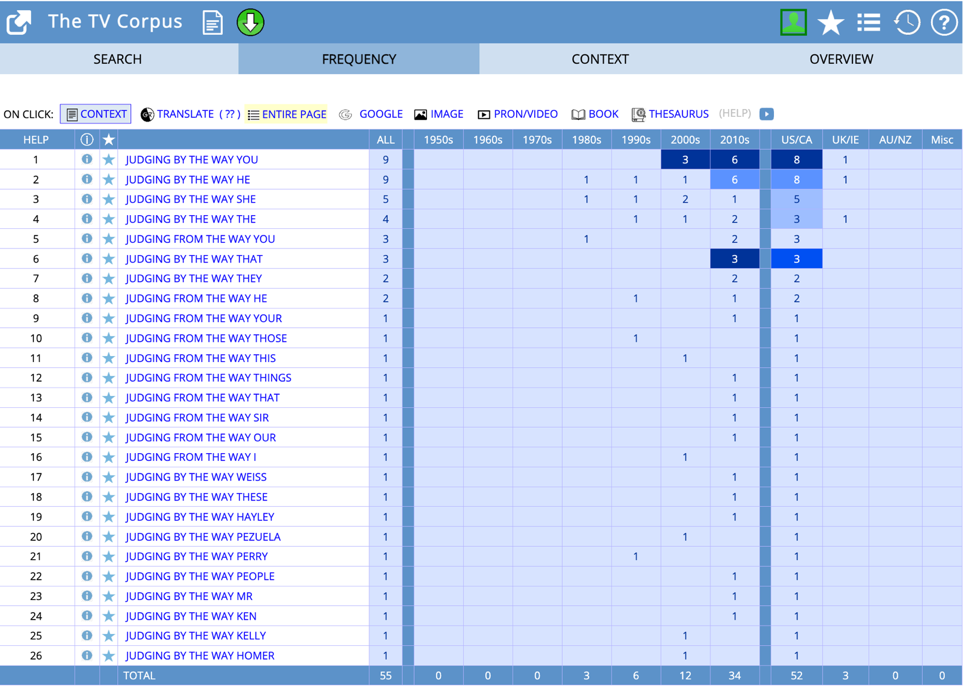The width and height of the screenshot is (964, 686).
Task: Click info icon for JUDGING BY THE WAY HOMER
Action: point(87,655)
